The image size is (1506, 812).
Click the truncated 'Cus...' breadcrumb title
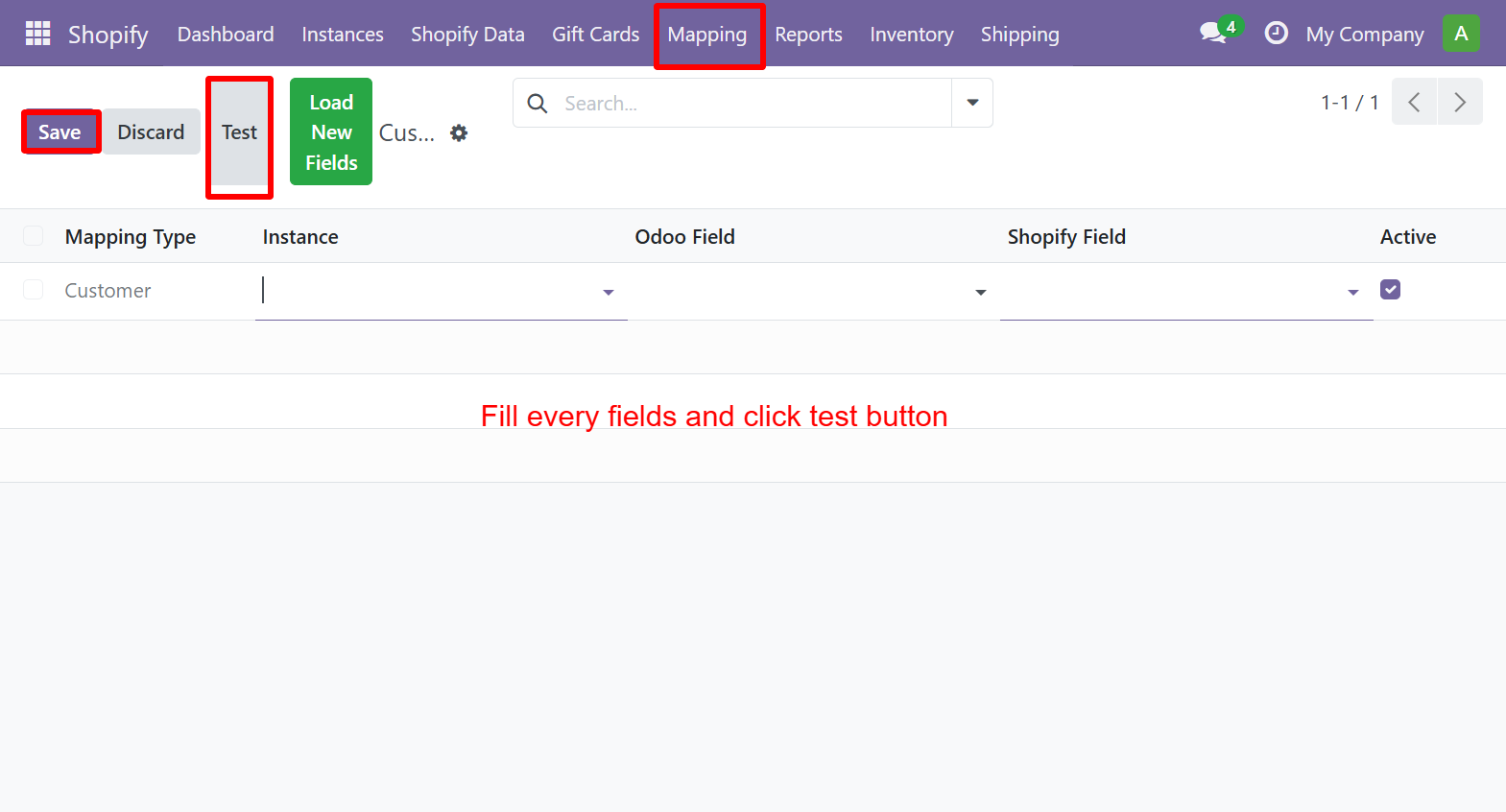pyautogui.click(x=407, y=132)
